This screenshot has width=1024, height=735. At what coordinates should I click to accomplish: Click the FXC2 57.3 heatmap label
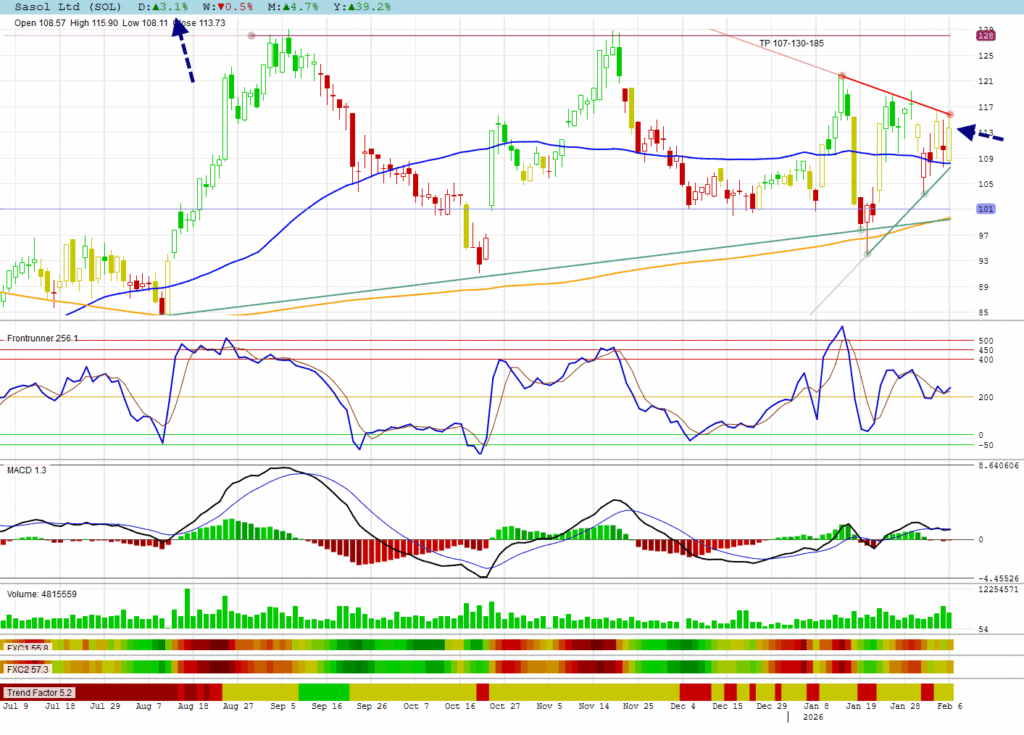pos(27,667)
